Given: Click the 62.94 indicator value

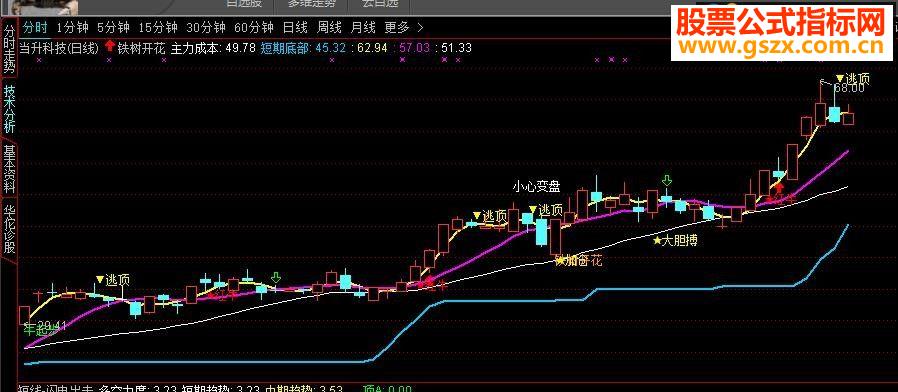Looking at the screenshot, I should (x=372, y=48).
